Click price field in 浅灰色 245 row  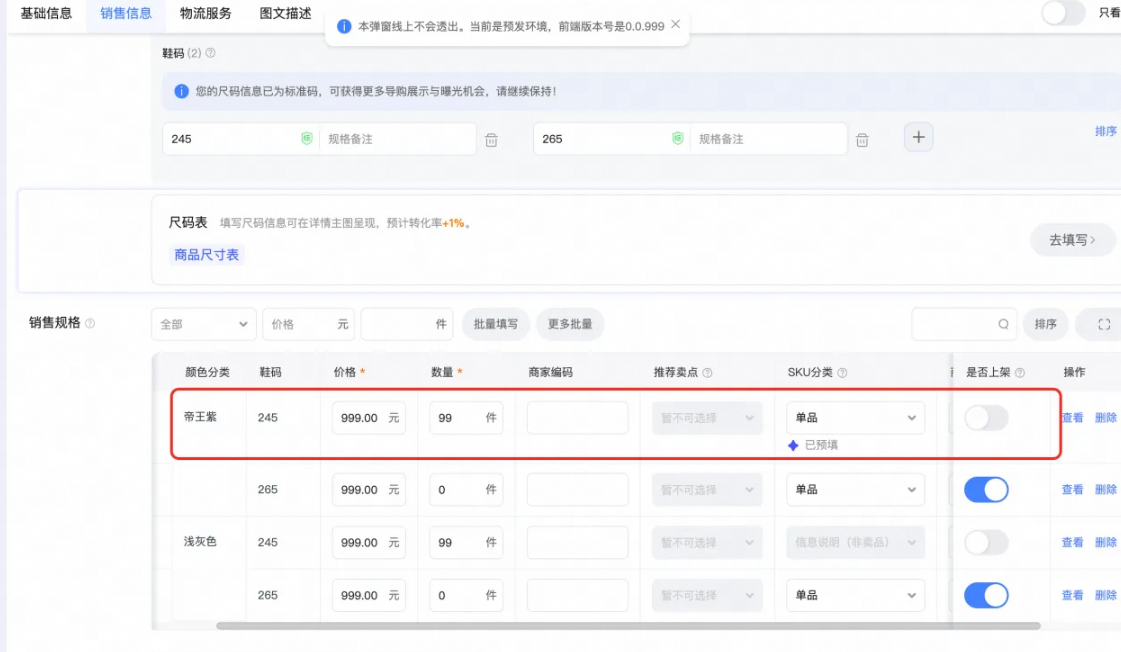pyautogui.click(x=368, y=543)
